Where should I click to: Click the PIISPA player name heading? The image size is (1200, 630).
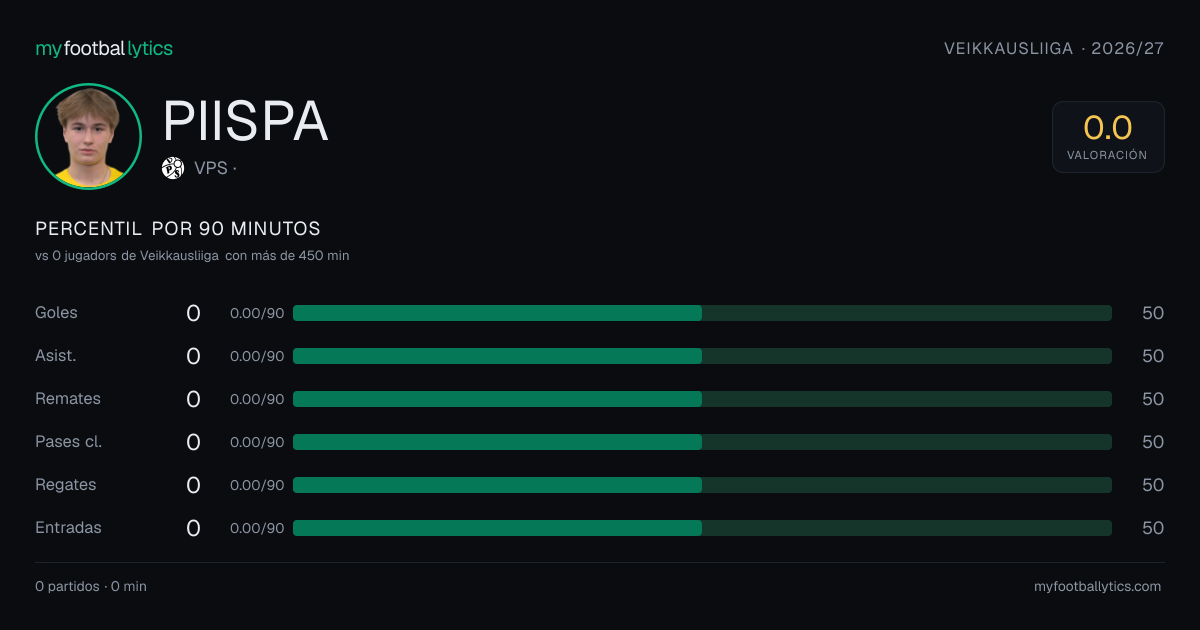coord(245,122)
